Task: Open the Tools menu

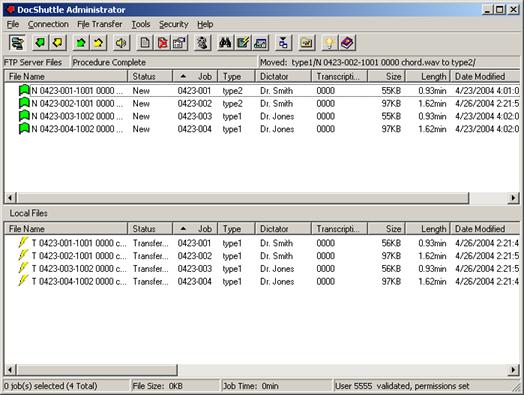Action: pyautogui.click(x=141, y=24)
